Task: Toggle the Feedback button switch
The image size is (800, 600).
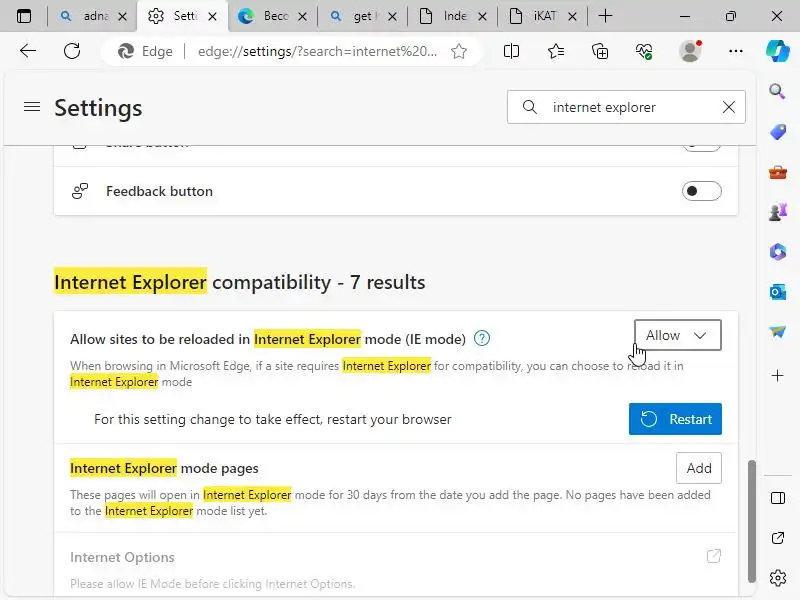Action: pos(701,191)
